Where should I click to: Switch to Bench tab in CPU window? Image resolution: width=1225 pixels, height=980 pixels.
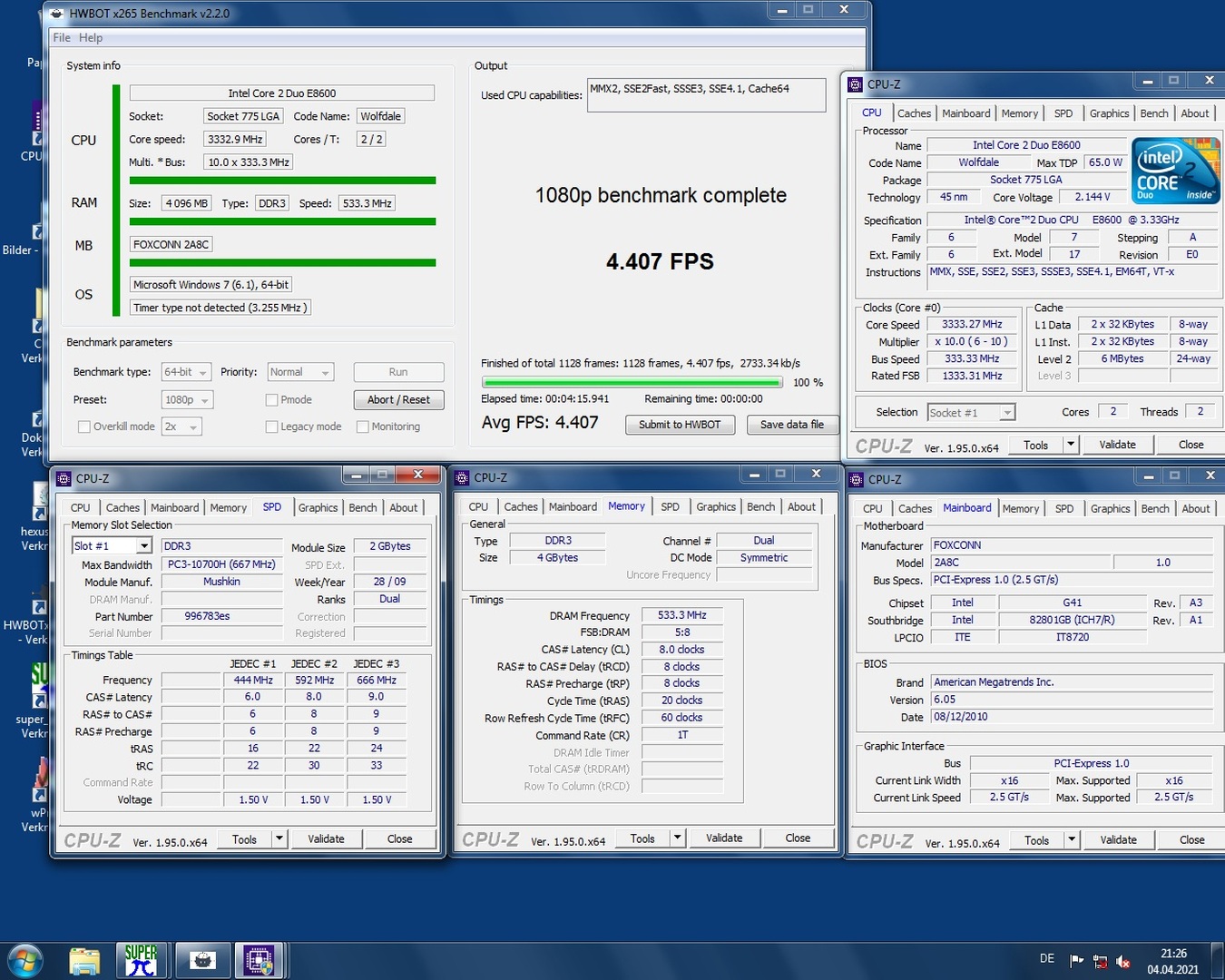coord(1154,113)
